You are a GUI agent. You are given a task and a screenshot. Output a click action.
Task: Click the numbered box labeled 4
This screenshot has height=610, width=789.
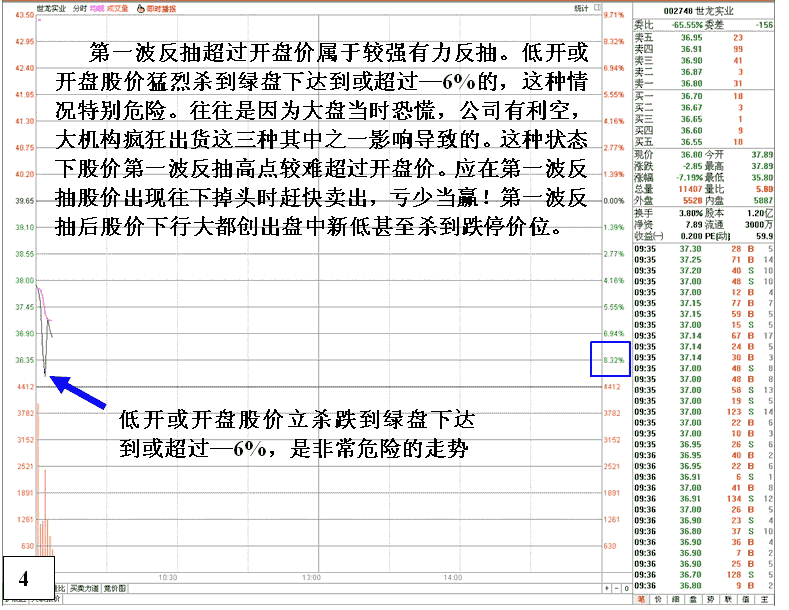pos(23,577)
